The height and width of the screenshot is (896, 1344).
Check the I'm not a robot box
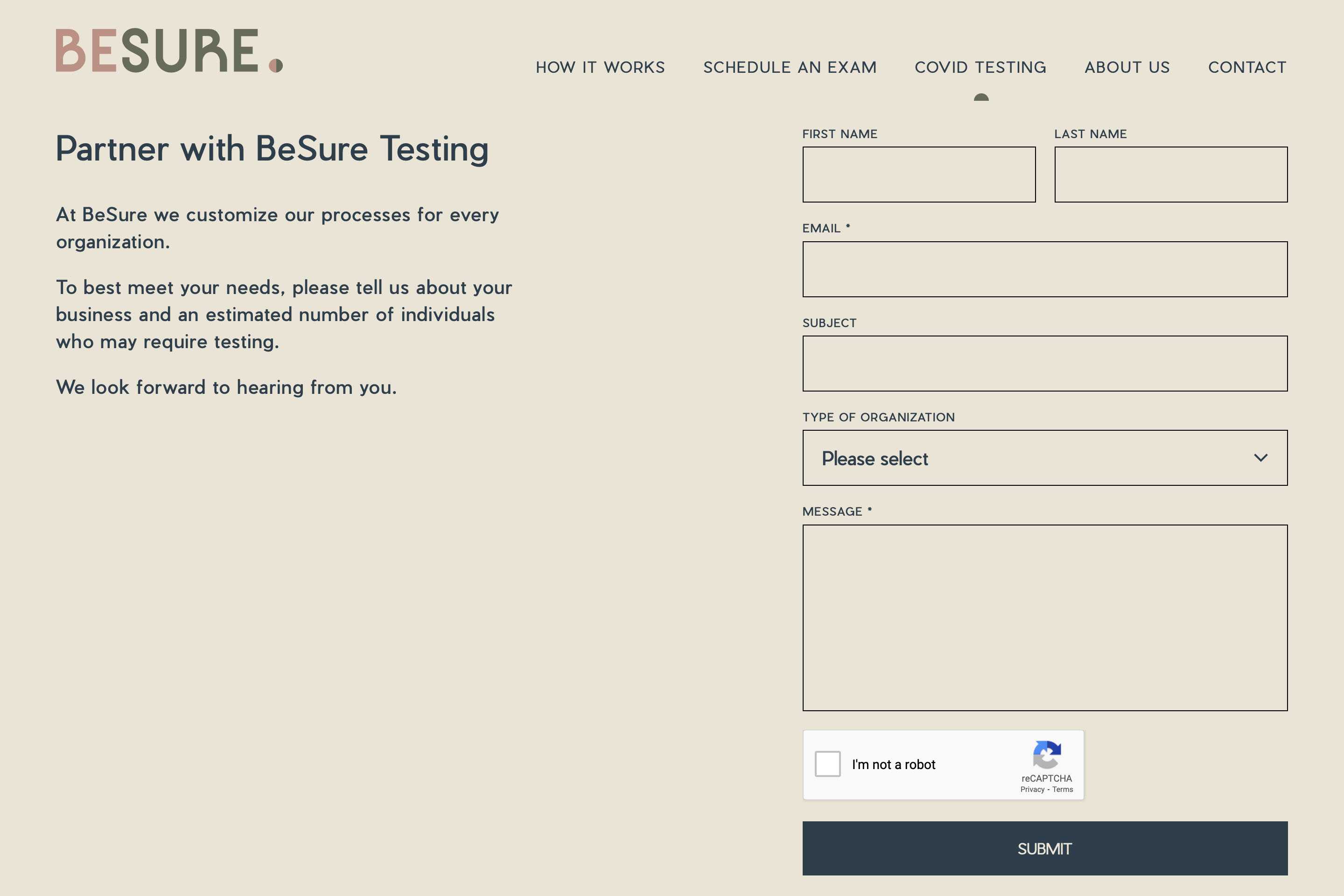click(x=827, y=764)
